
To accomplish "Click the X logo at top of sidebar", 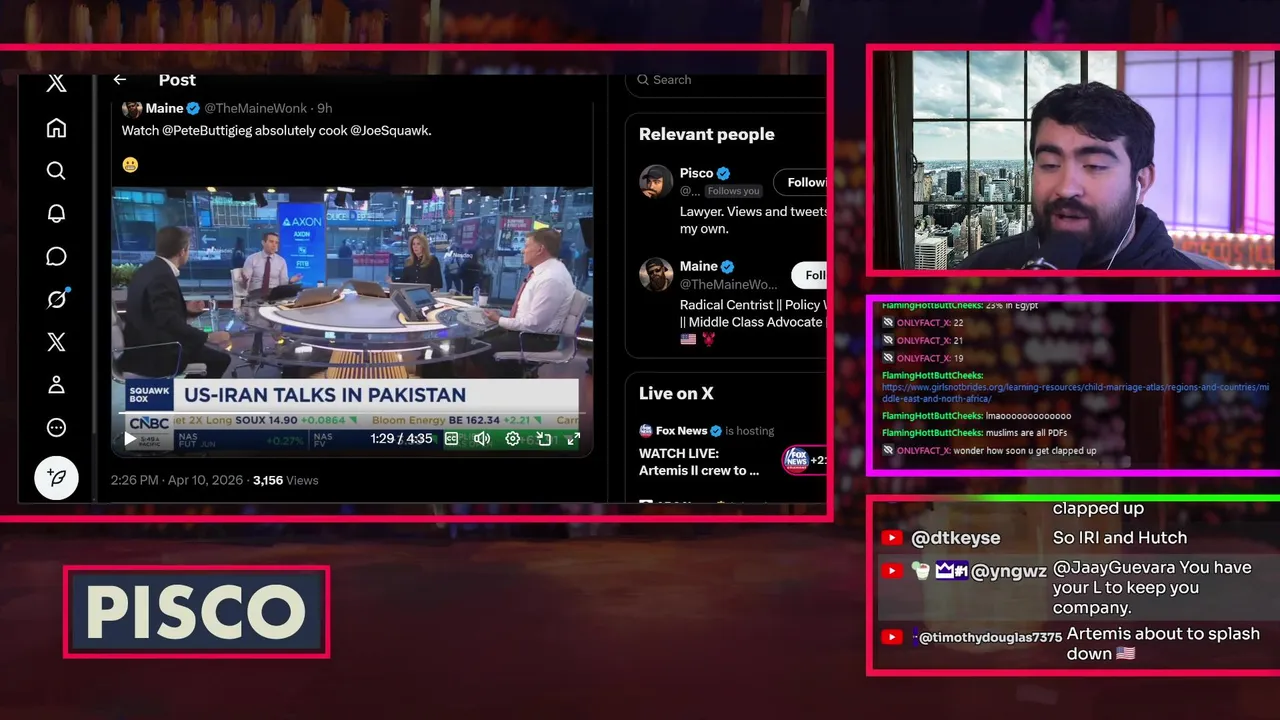I will 56,83.
